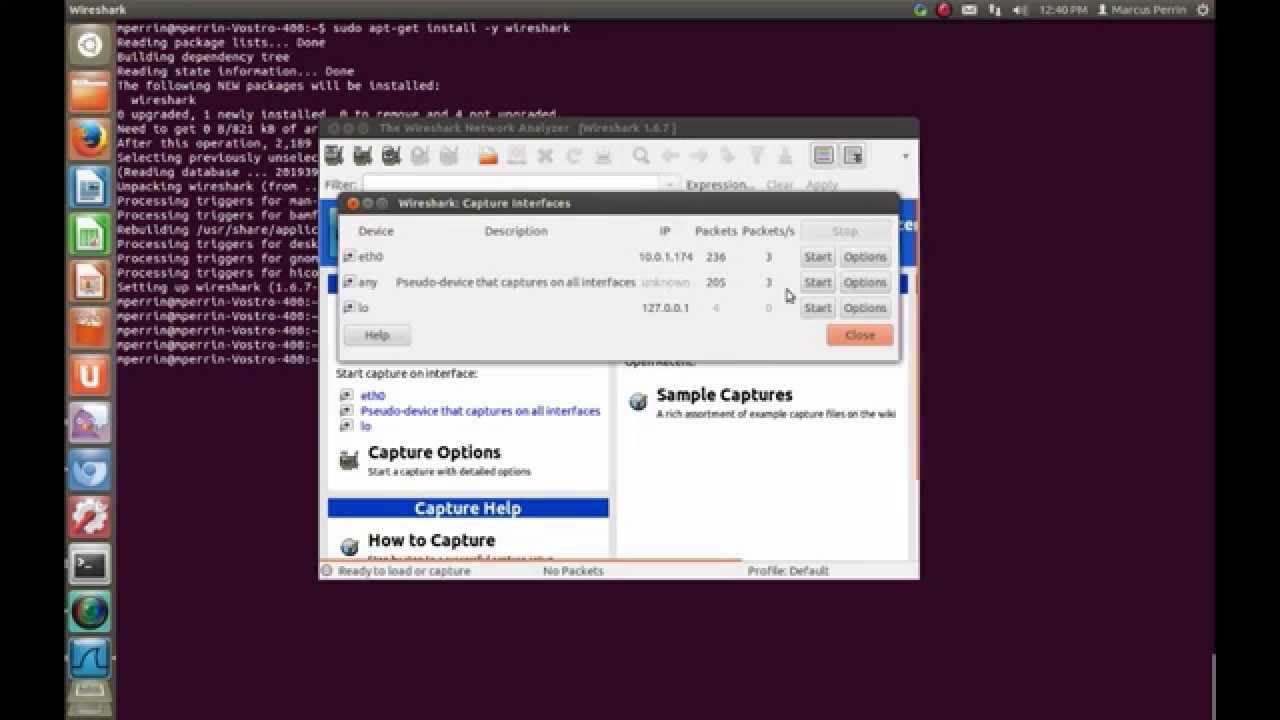Open Sample Captures on the start page
Image resolution: width=1280 pixels, height=720 pixels.
(724, 395)
